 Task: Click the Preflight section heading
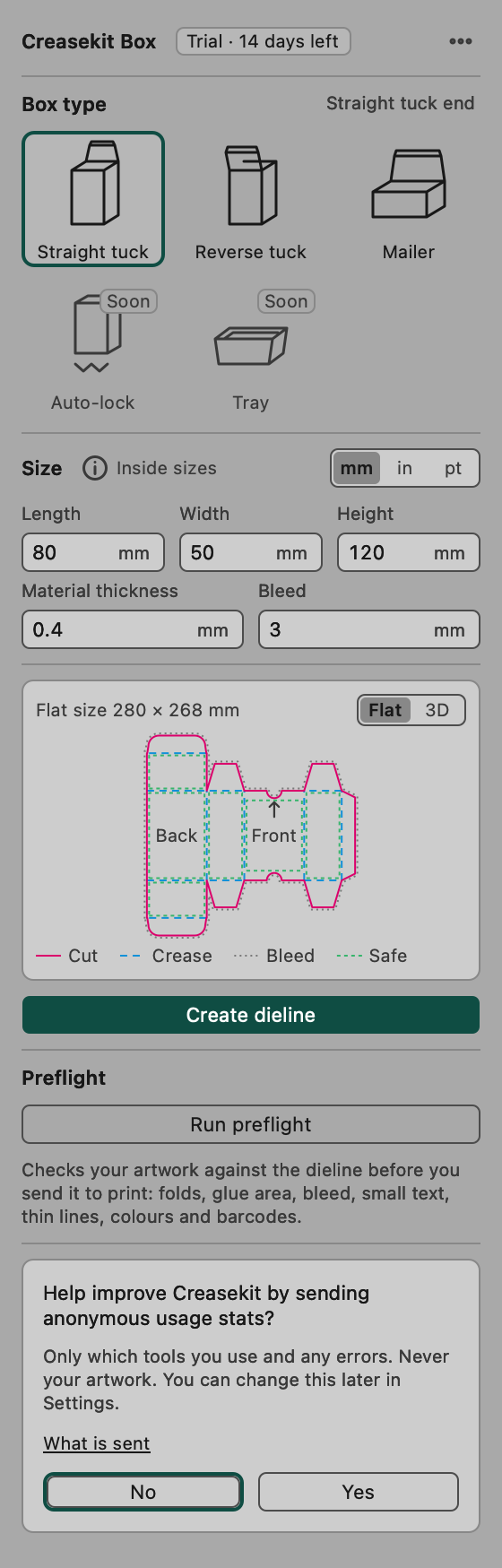pyautogui.click(x=64, y=1078)
